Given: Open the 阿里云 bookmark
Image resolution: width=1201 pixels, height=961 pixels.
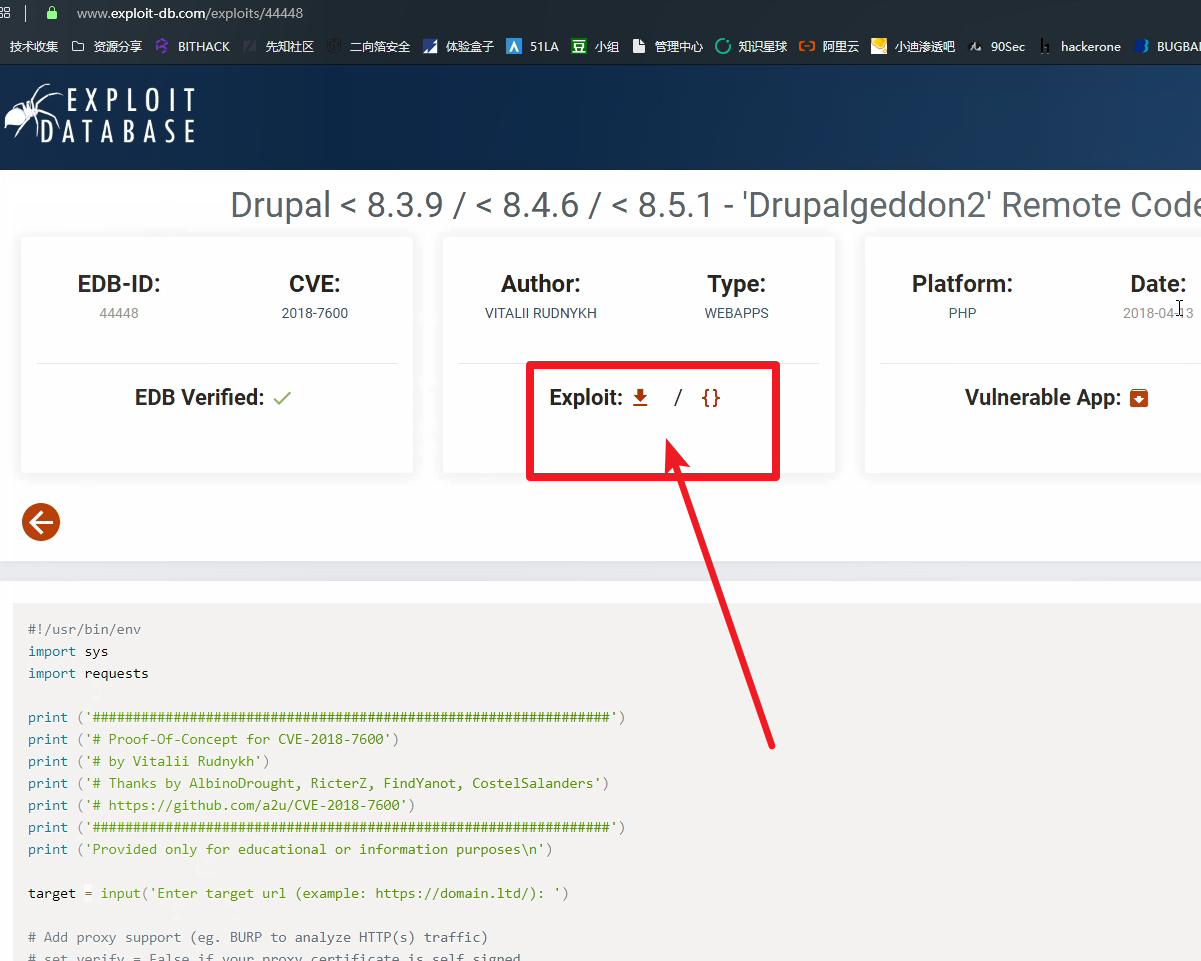Looking at the screenshot, I should click(x=829, y=46).
